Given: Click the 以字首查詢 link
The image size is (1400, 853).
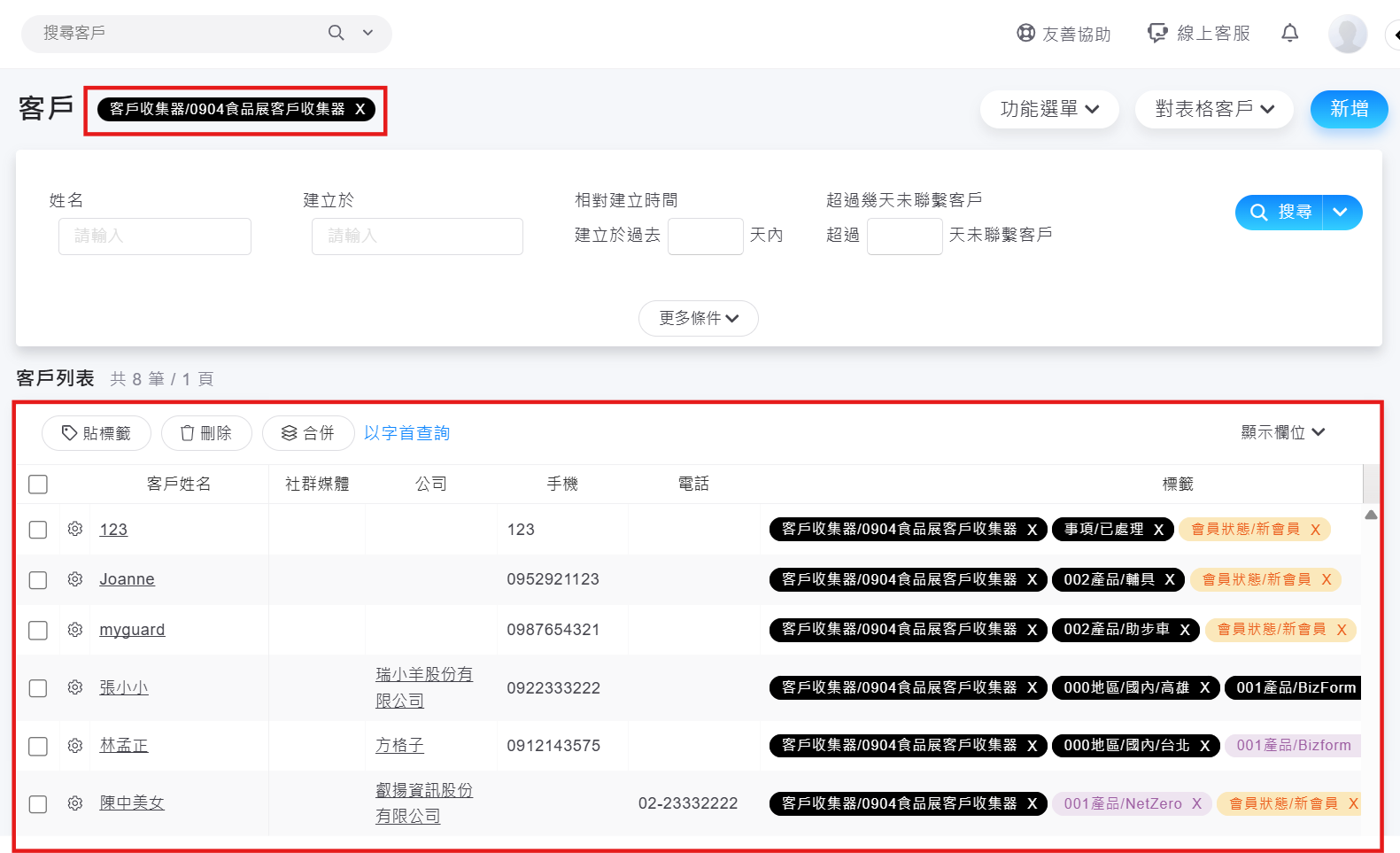Looking at the screenshot, I should tap(406, 433).
